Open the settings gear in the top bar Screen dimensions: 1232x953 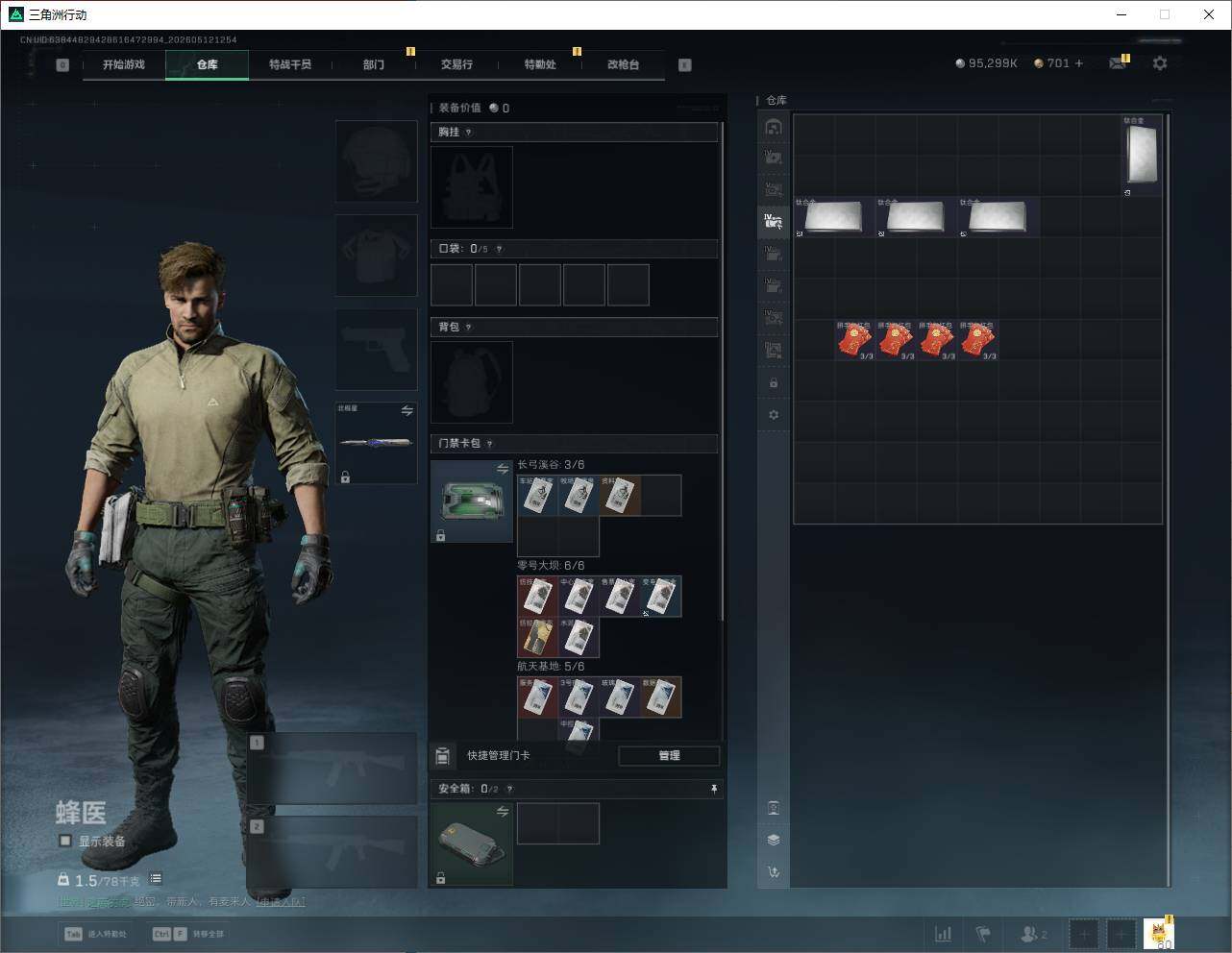1160,63
